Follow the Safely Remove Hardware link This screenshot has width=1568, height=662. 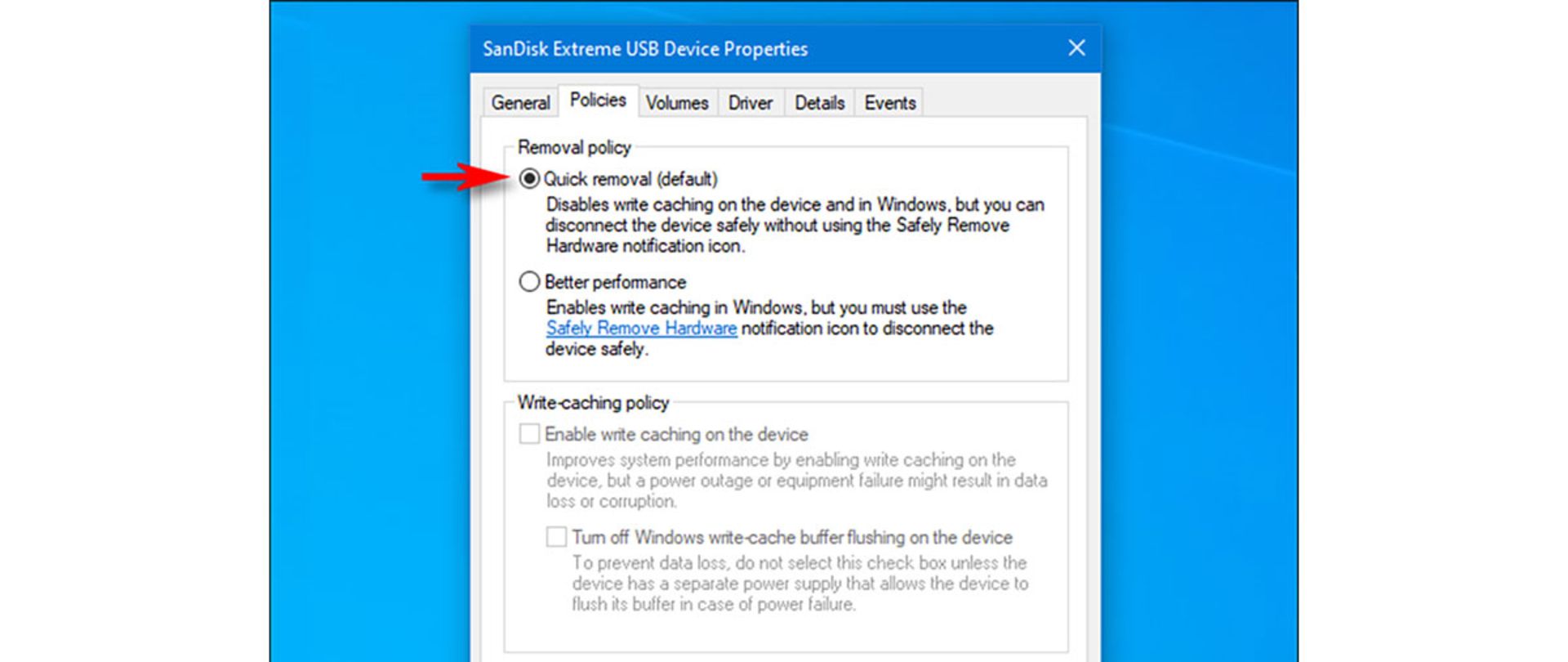pyautogui.click(x=642, y=328)
